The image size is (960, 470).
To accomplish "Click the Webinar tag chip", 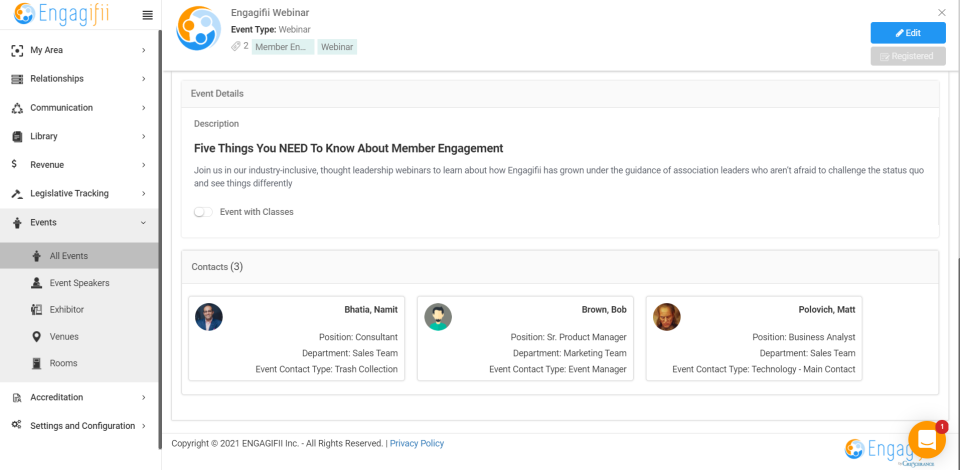I will 337,47.
